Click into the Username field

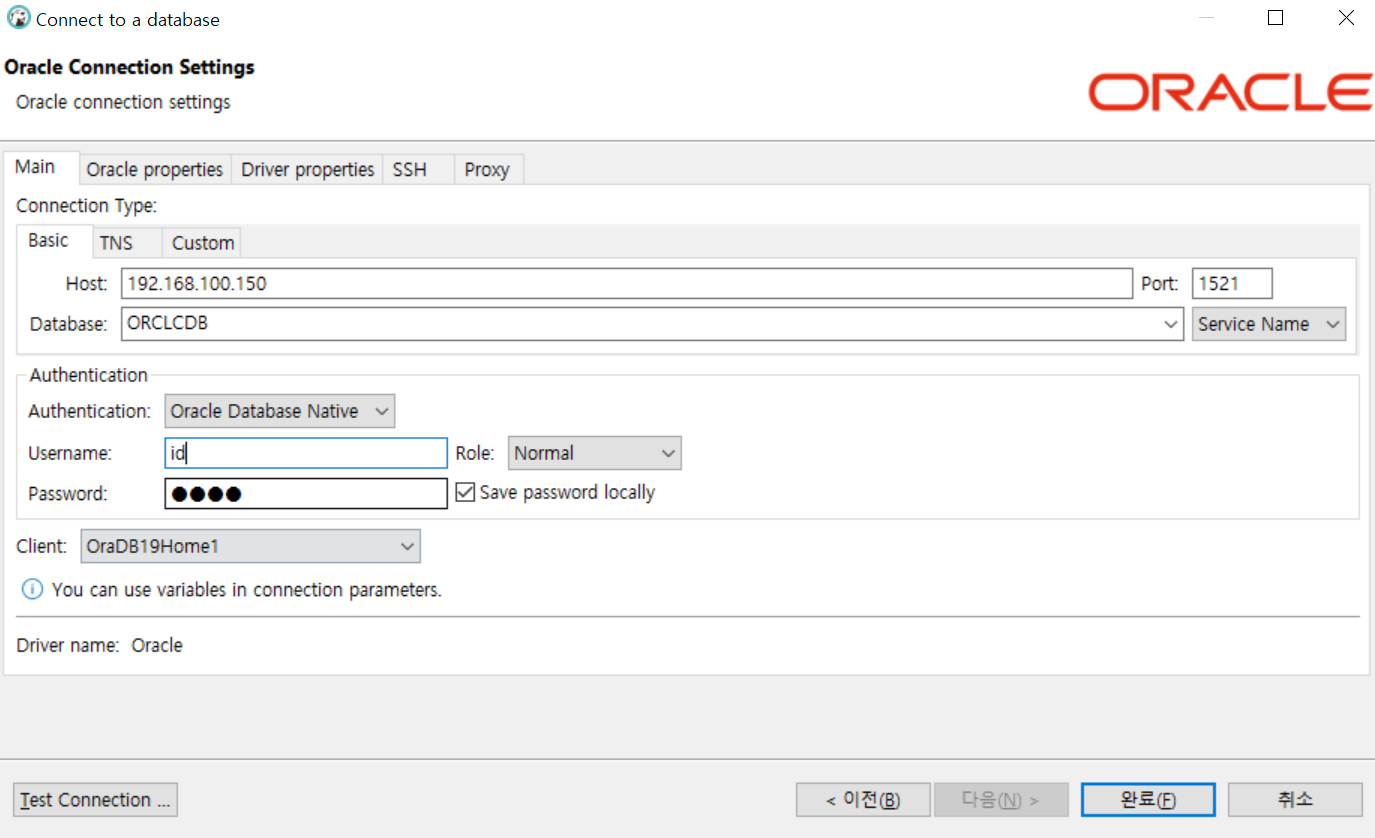click(306, 453)
